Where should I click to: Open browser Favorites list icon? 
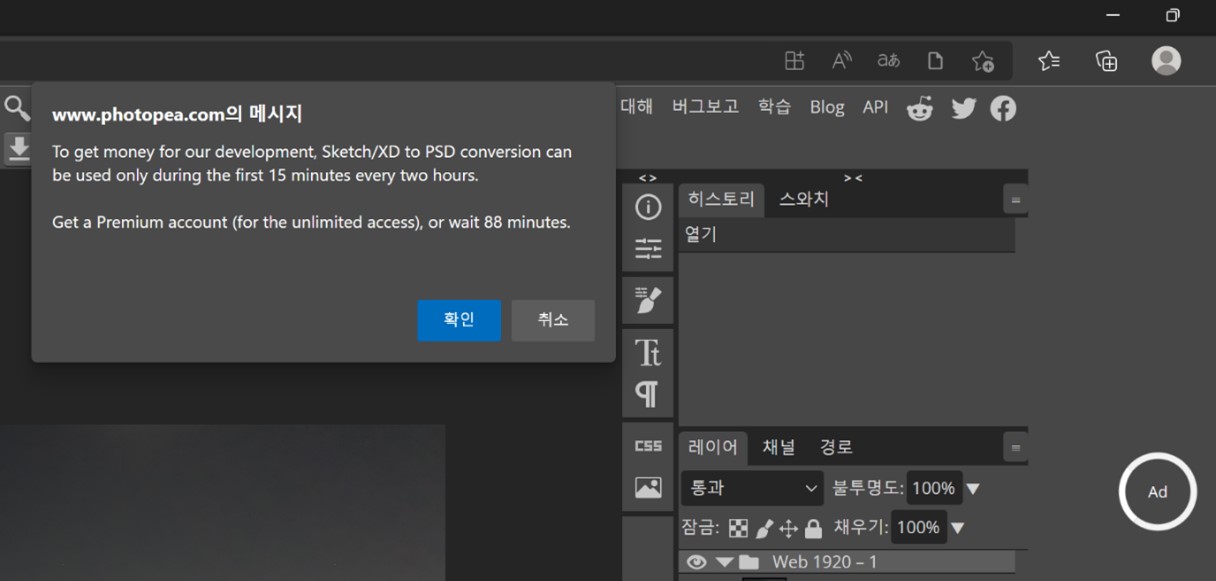coord(1049,61)
